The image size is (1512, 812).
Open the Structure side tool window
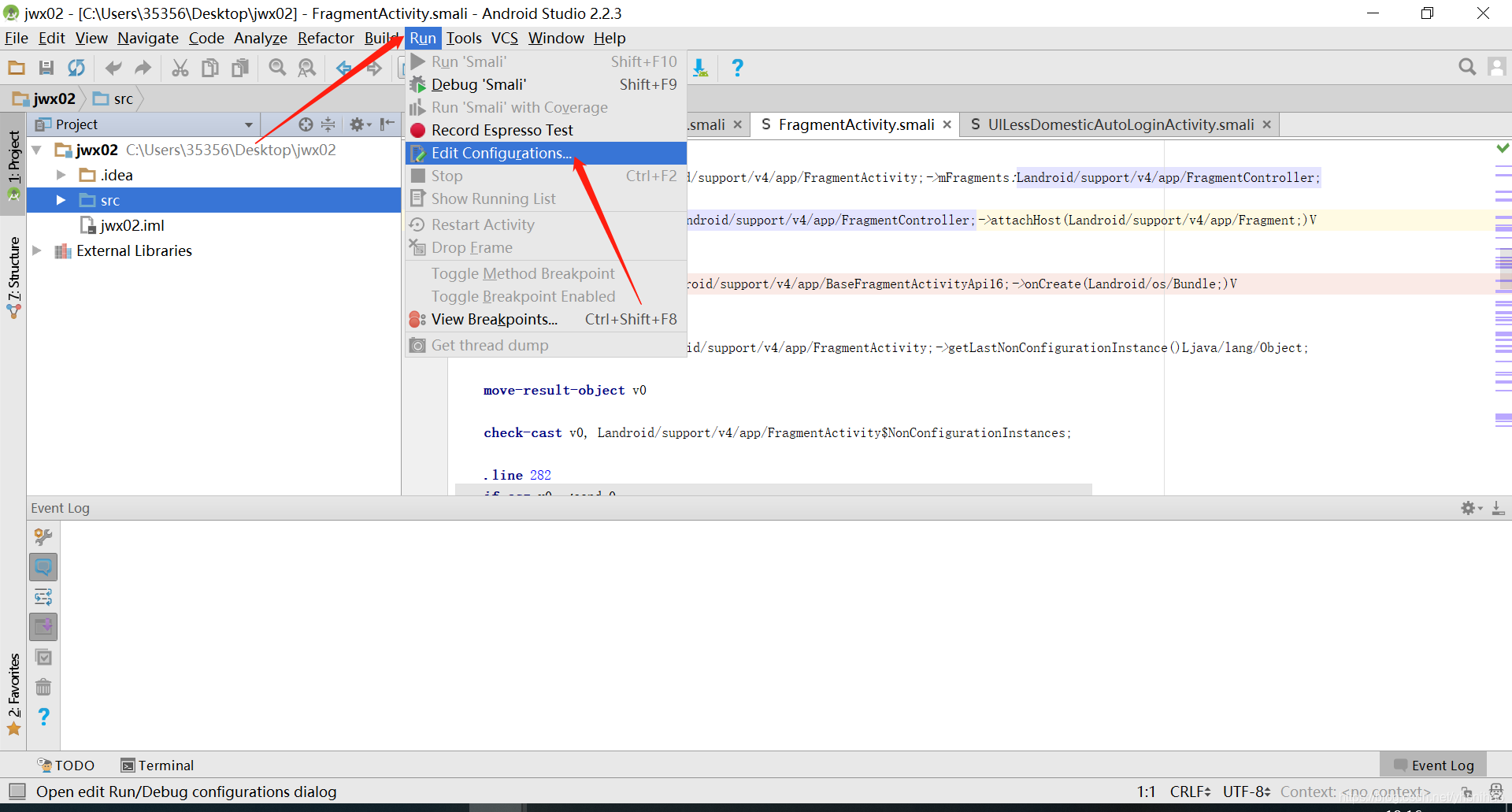click(x=13, y=277)
